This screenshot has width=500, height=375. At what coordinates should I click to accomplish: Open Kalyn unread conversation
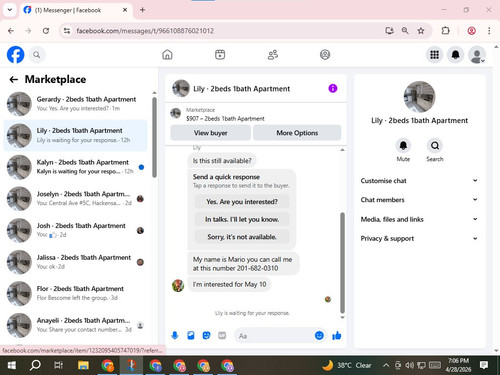(x=75, y=167)
